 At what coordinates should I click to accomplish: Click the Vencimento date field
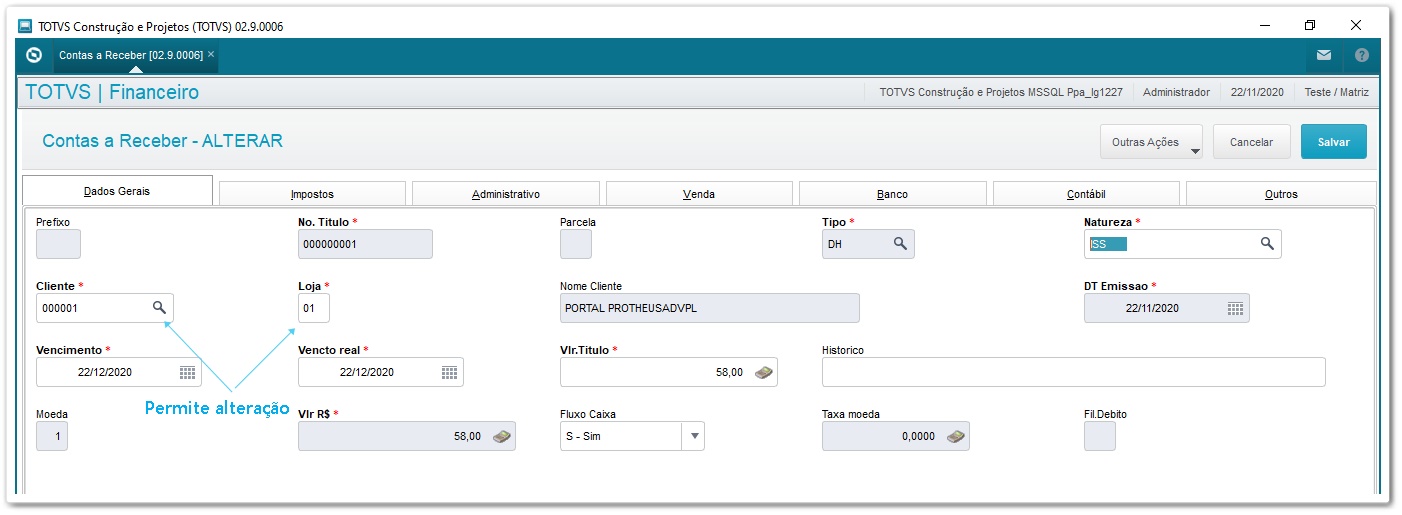click(x=119, y=372)
